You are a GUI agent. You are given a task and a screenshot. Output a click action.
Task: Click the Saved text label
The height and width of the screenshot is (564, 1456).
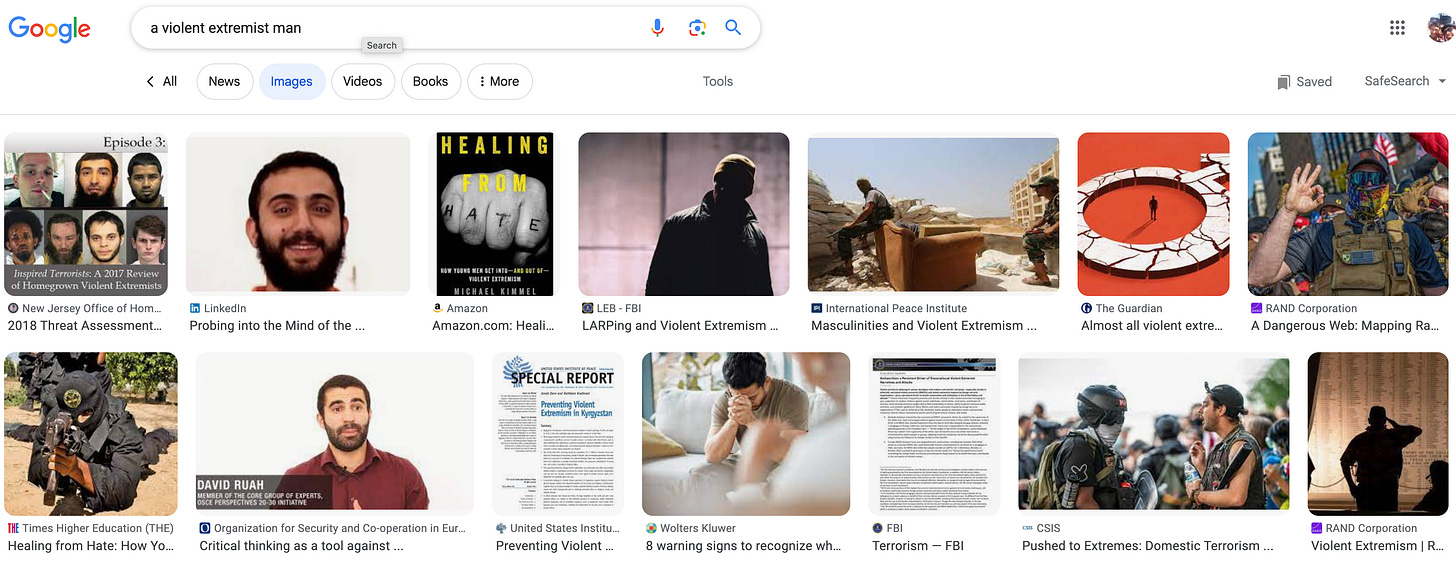coord(1314,82)
